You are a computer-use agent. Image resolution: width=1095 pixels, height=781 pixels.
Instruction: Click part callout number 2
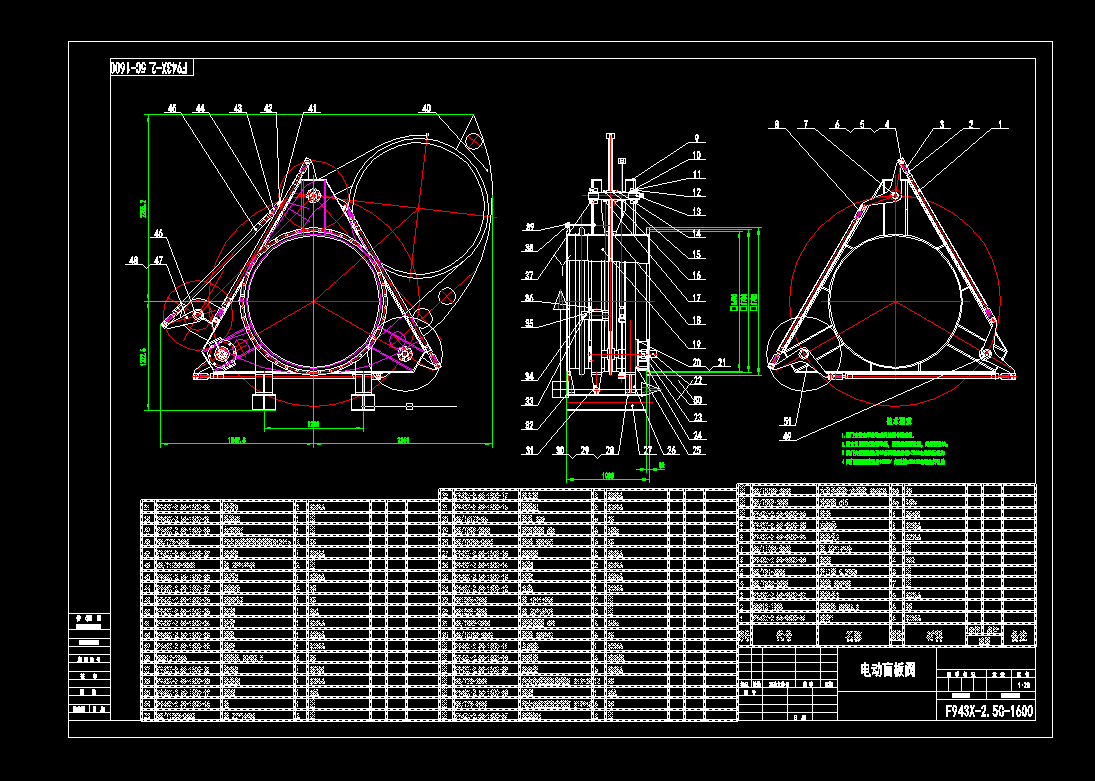(971, 124)
